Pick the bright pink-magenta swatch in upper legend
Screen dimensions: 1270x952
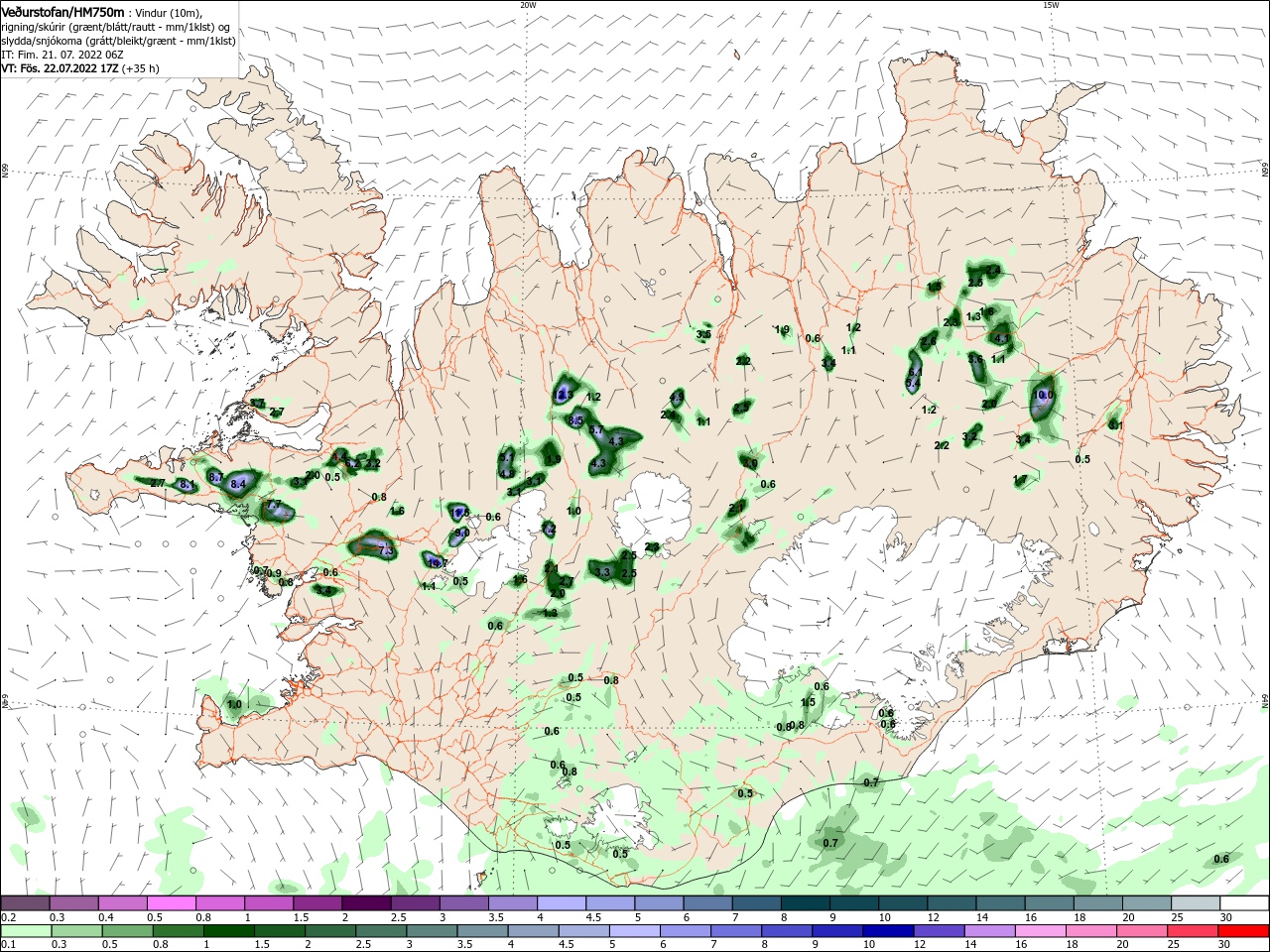click(x=171, y=903)
